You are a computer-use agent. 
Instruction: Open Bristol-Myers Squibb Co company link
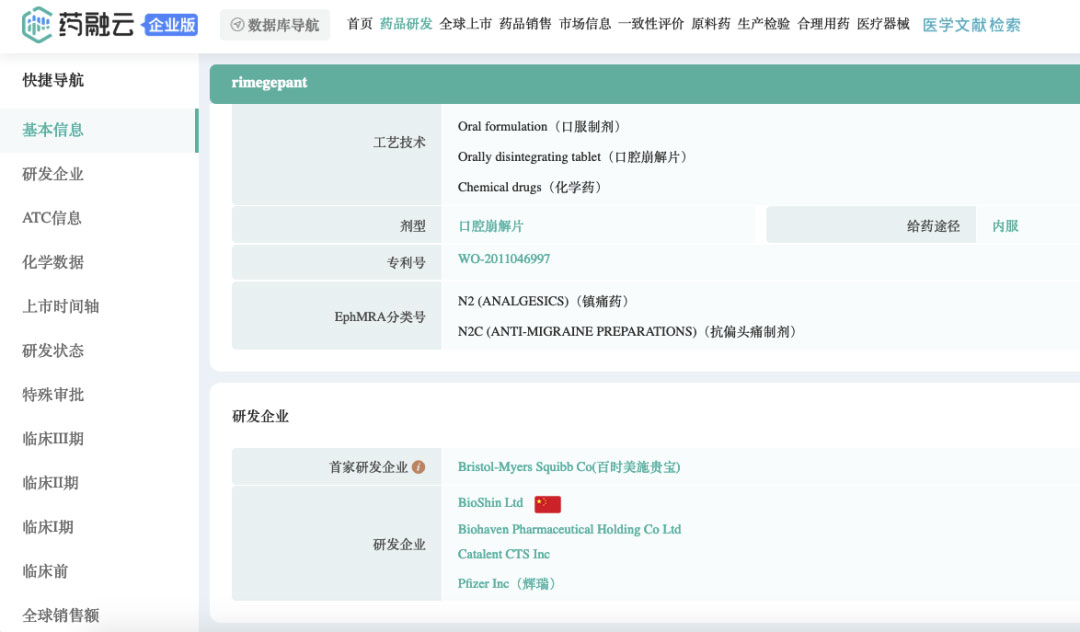pos(569,467)
